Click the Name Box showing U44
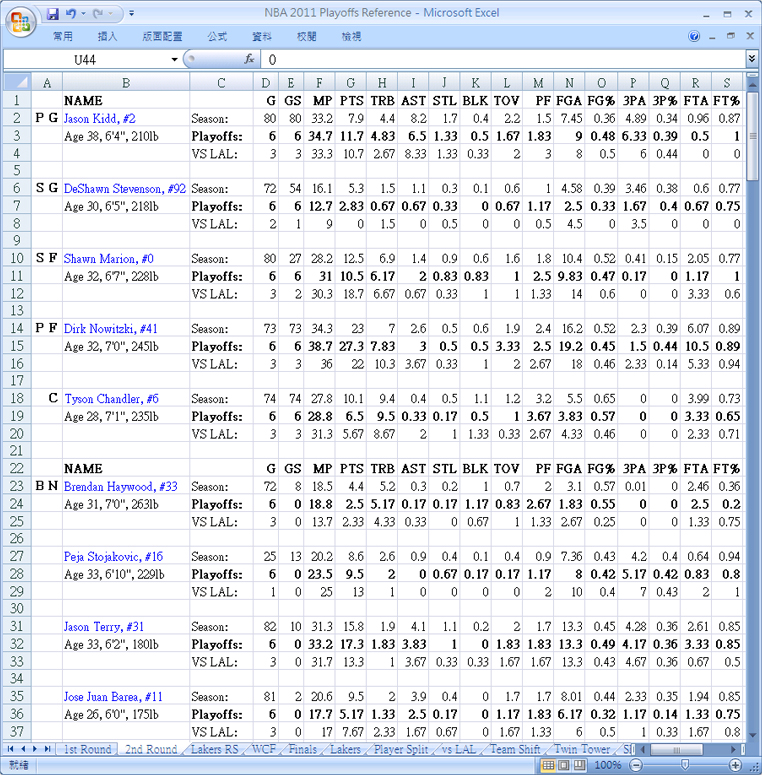 tap(85, 60)
